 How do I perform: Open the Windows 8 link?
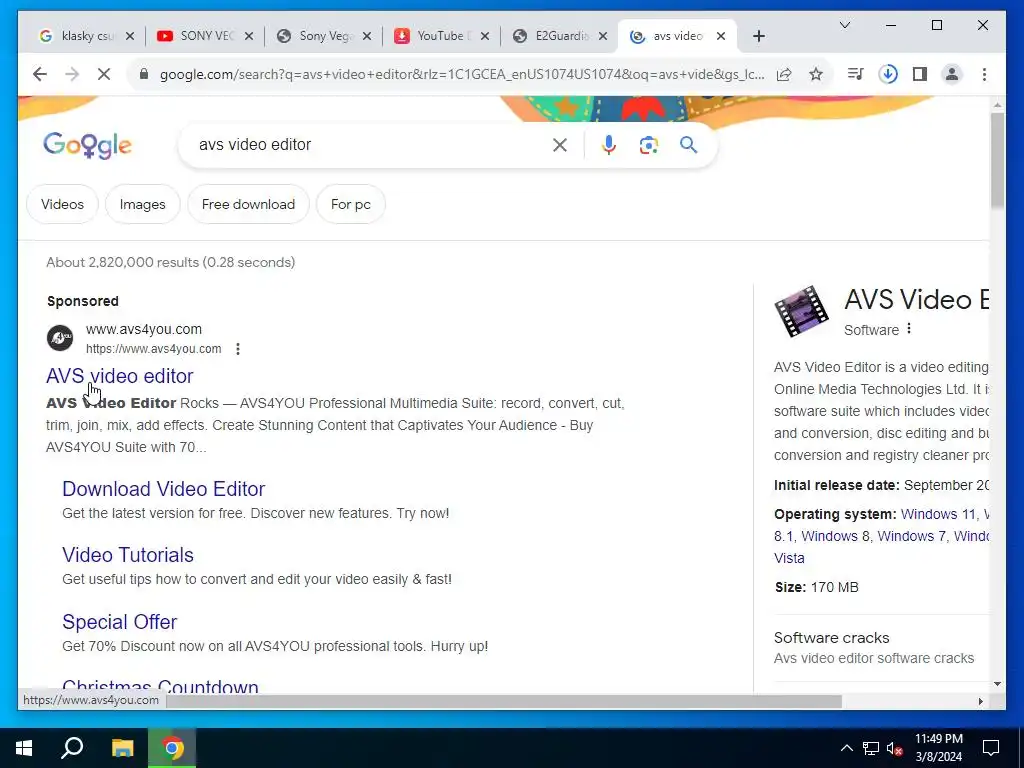[835, 536]
